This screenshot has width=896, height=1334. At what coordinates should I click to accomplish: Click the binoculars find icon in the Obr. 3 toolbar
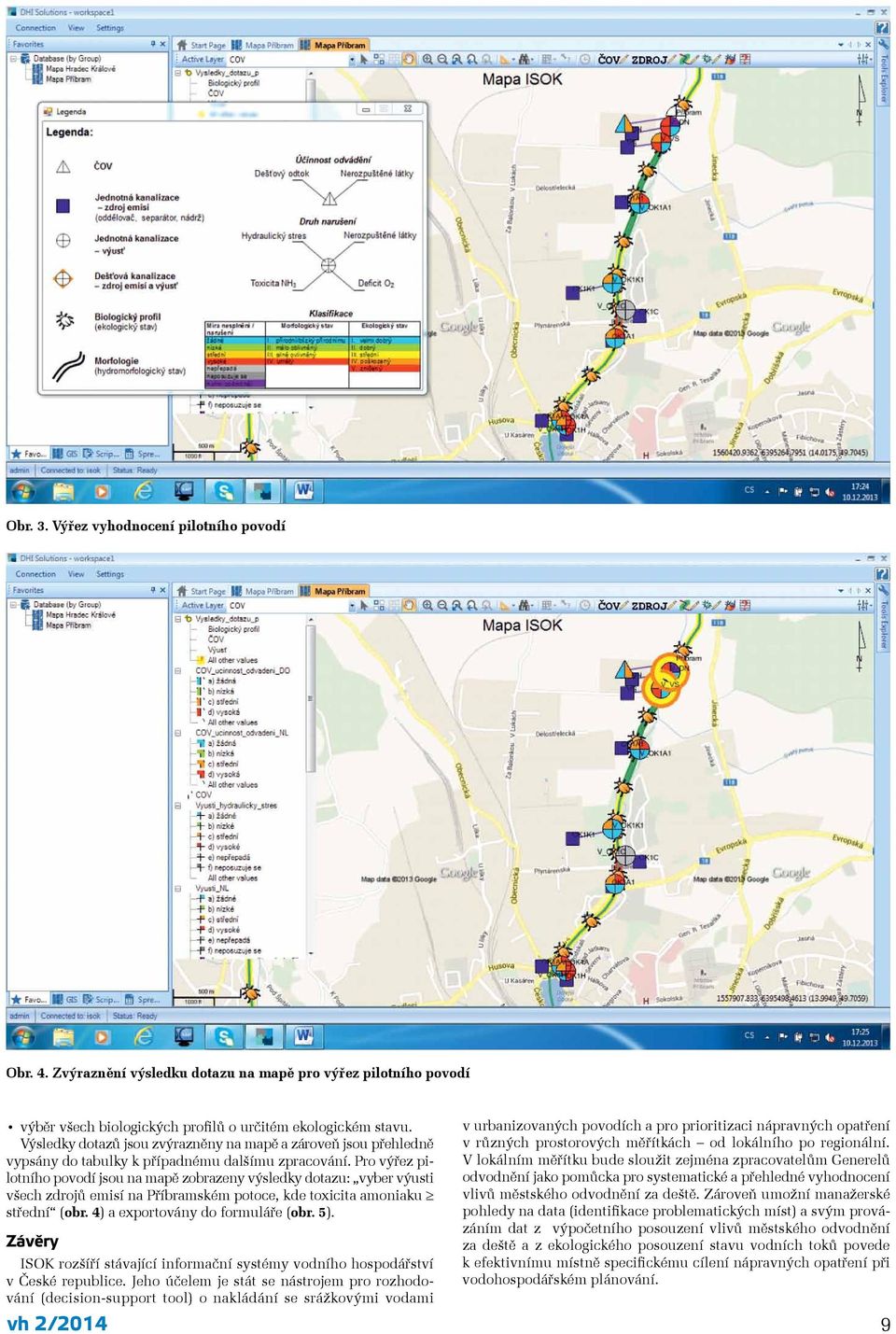(x=524, y=59)
